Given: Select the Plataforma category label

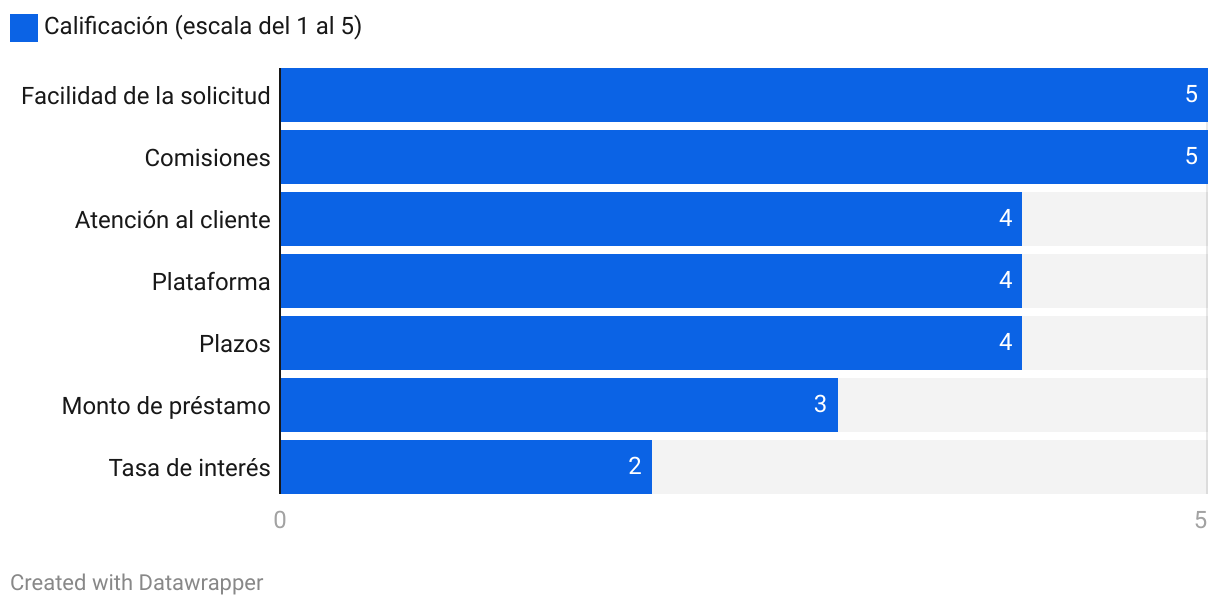Looking at the screenshot, I should click(211, 282).
